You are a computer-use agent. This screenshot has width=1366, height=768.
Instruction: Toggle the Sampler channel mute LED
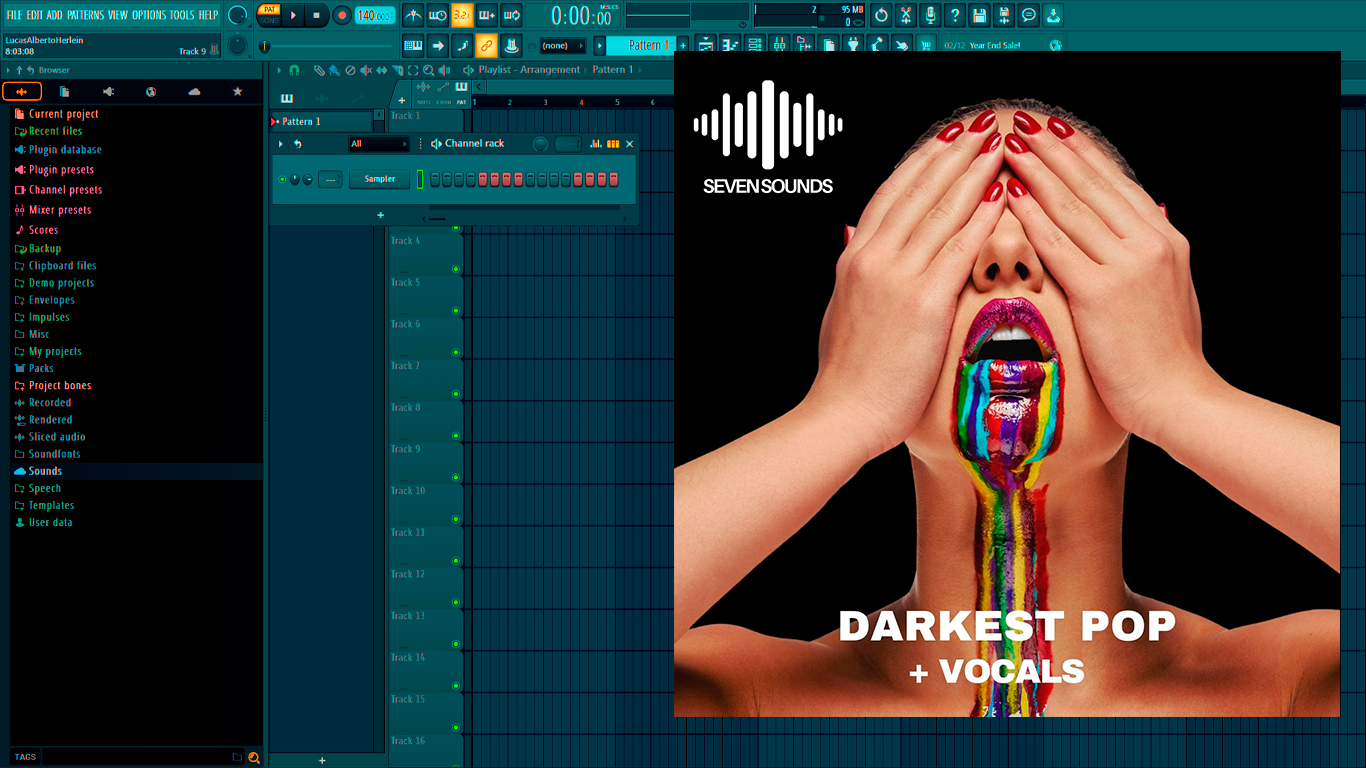(282, 179)
